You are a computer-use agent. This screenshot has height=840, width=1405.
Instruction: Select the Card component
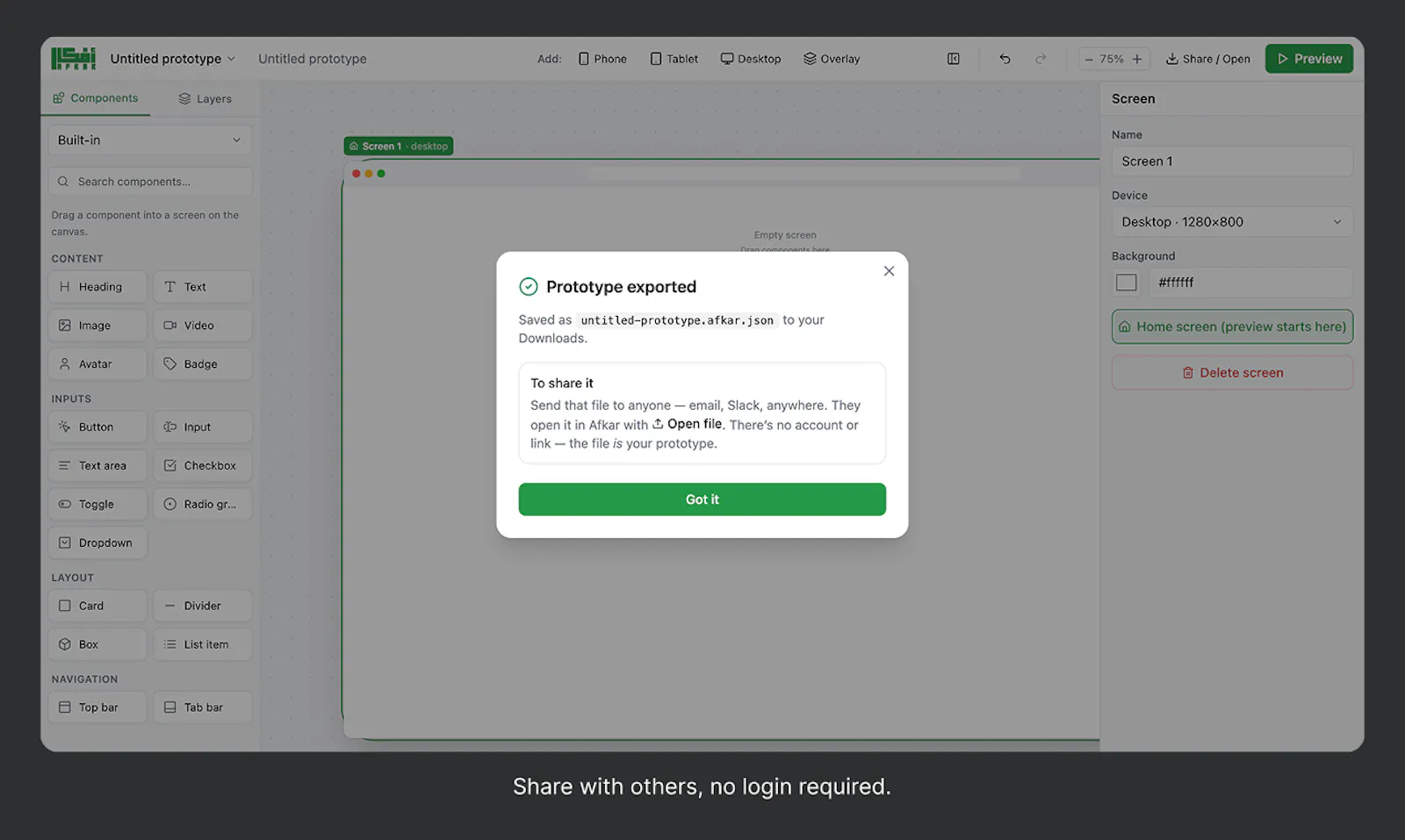pyautogui.click(x=97, y=607)
